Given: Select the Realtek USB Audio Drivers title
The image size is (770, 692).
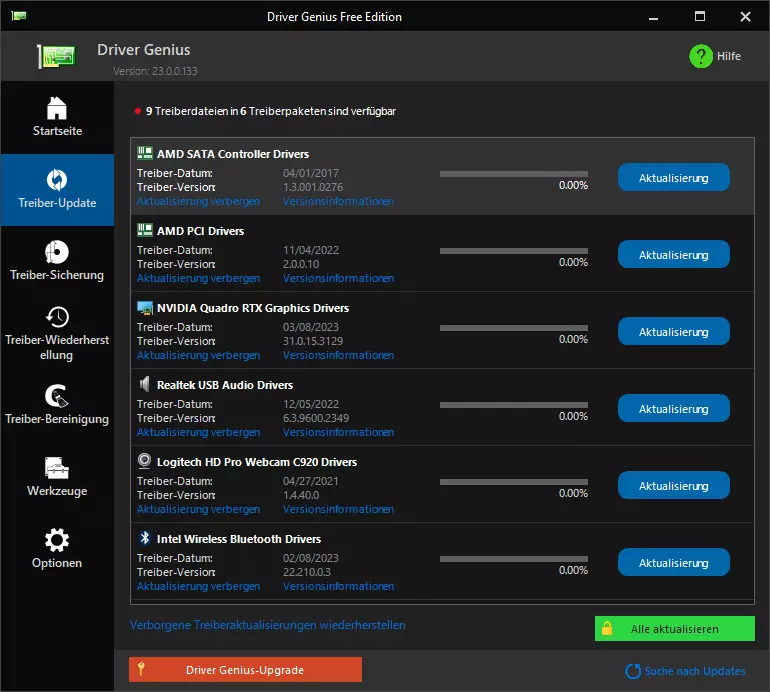Looking at the screenshot, I should 225,385.
